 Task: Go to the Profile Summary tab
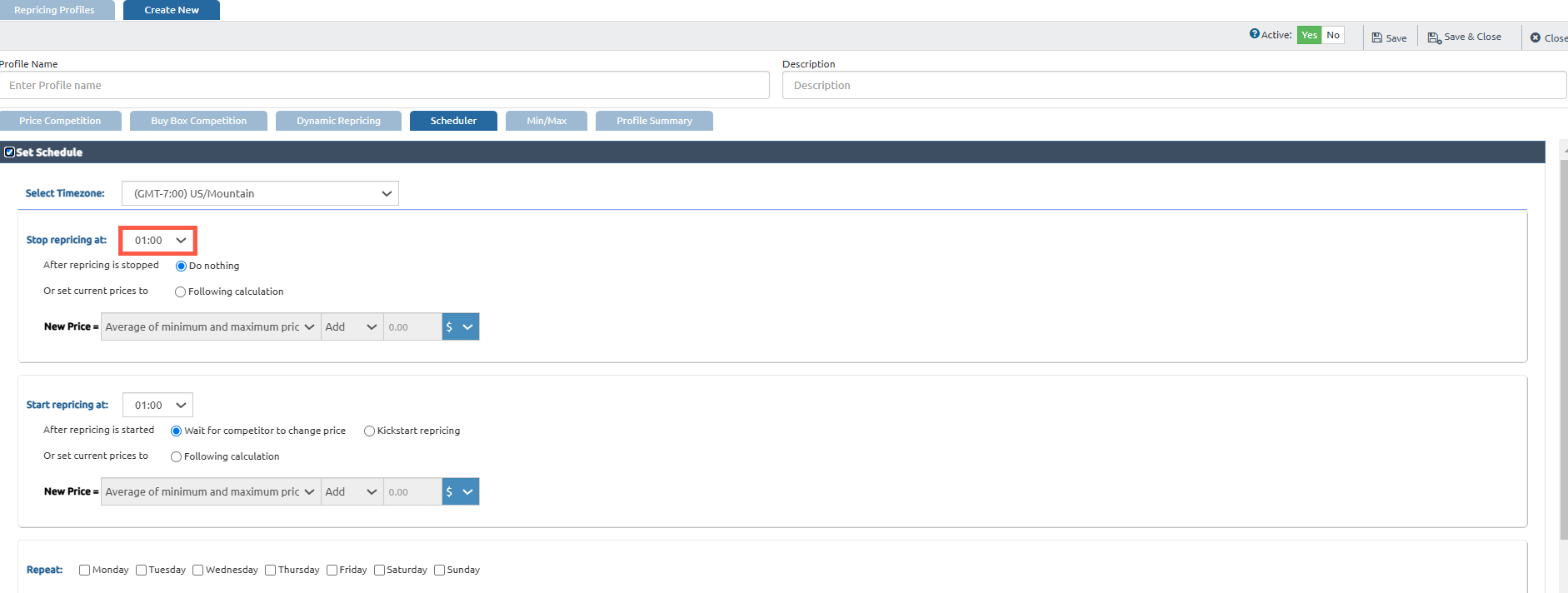click(654, 121)
